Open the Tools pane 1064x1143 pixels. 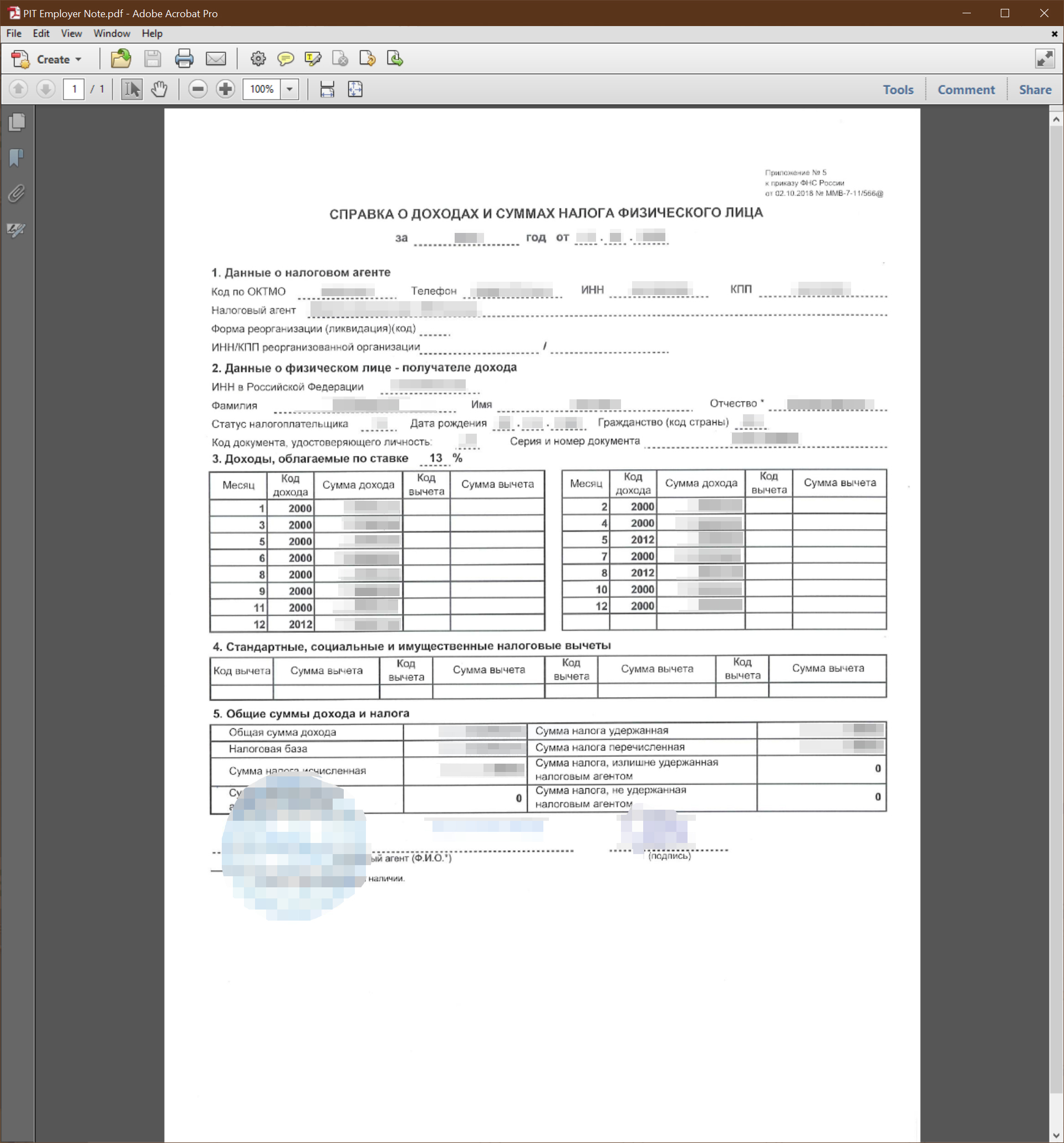[x=898, y=90]
